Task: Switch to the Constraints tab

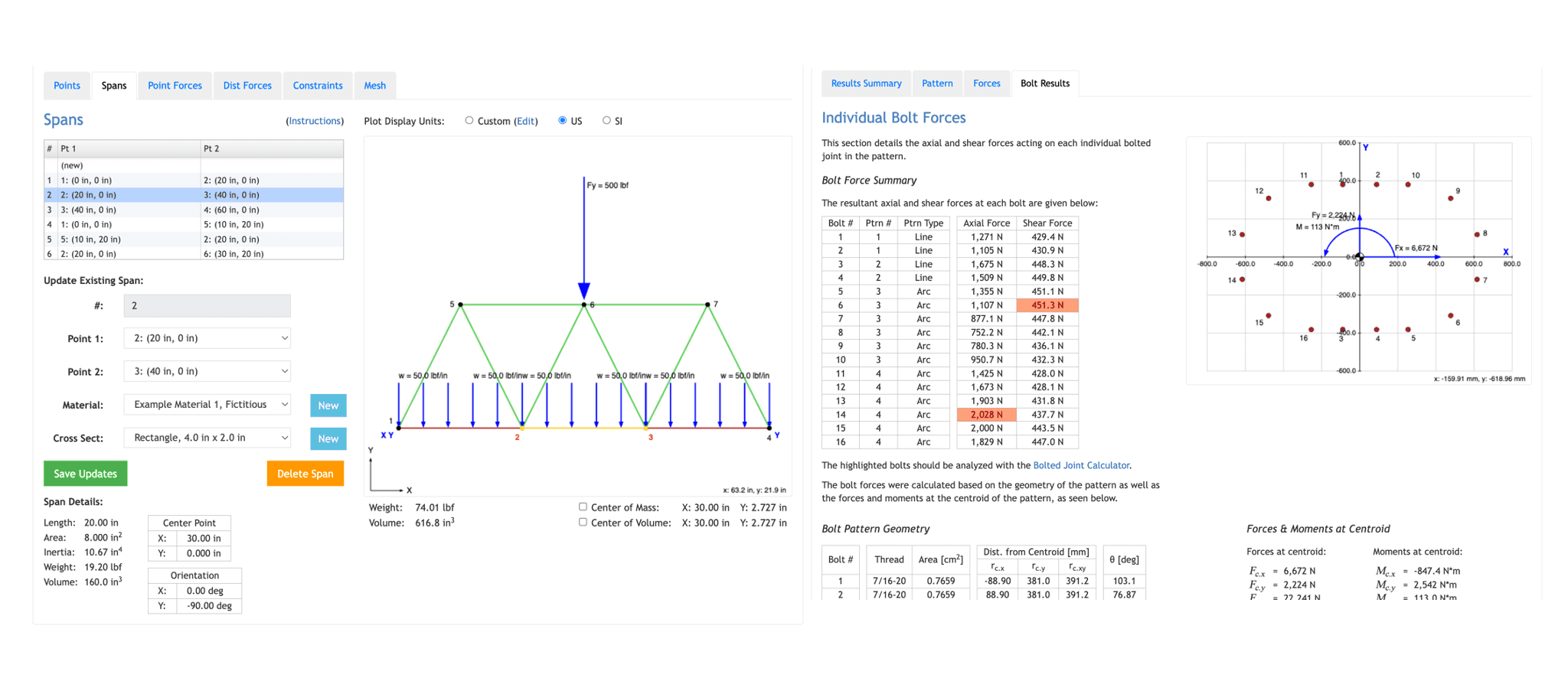Action: pyautogui.click(x=318, y=86)
